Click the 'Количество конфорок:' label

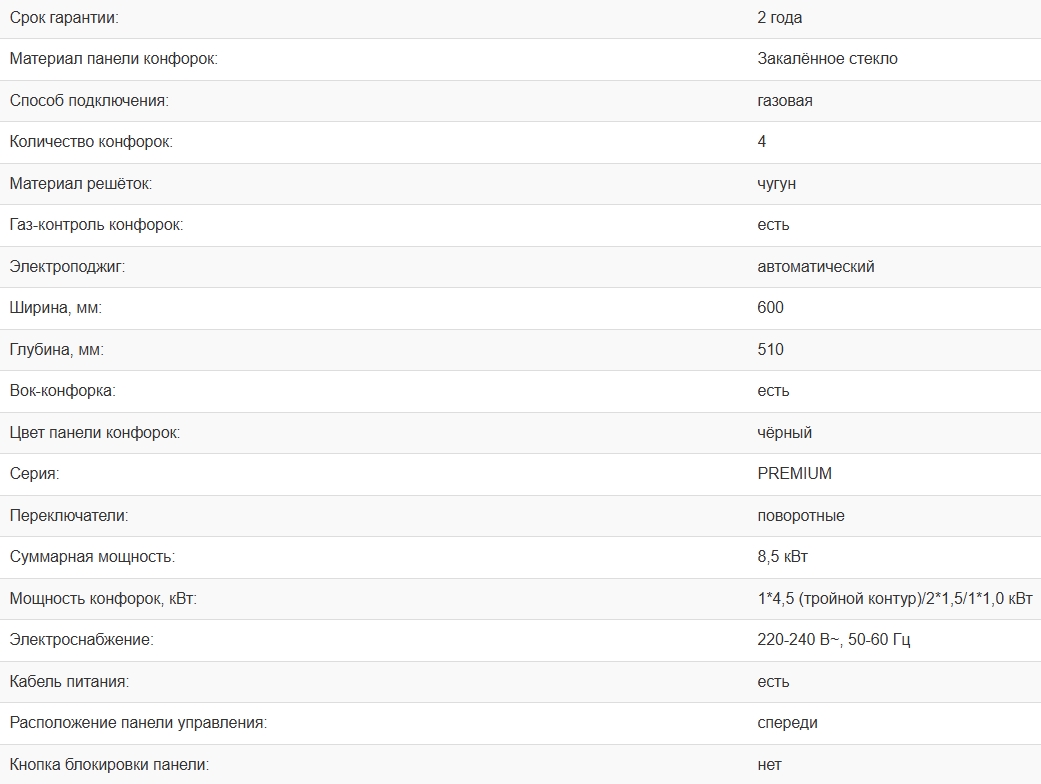[x=91, y=141]
